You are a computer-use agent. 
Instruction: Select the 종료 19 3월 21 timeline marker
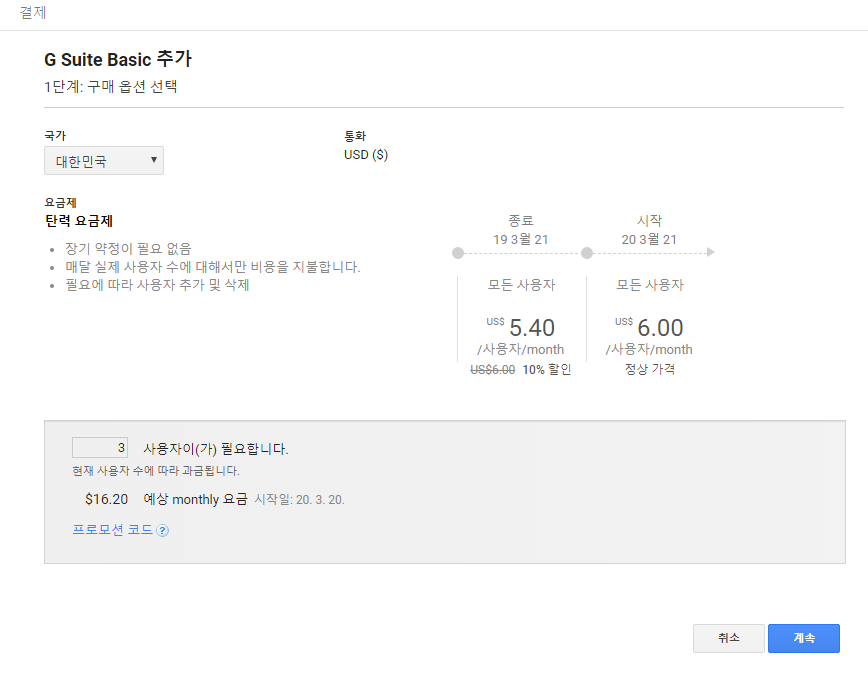coord(458,253)
